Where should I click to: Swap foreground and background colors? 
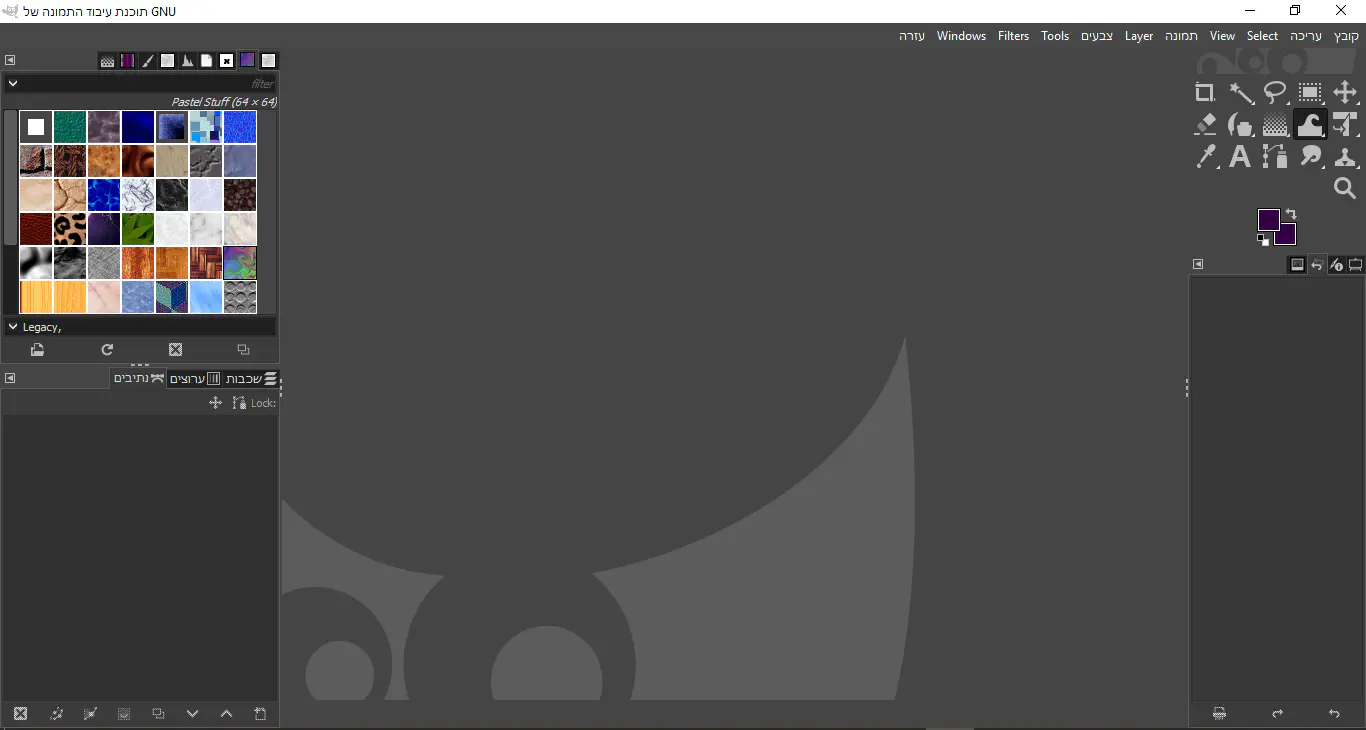click(1291, 214)
